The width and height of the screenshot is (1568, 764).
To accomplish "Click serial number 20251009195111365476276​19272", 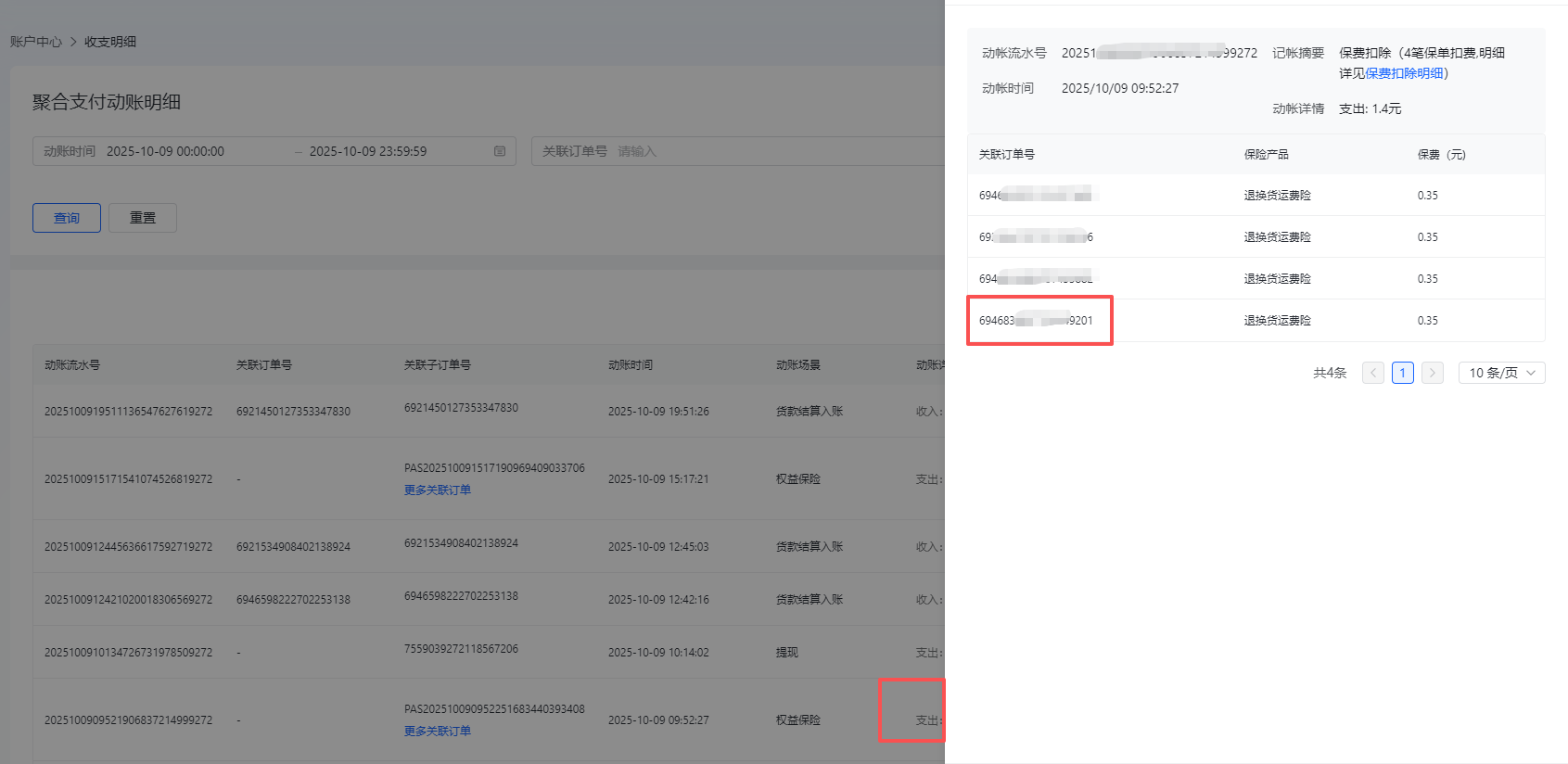I will click(x=128, y=411).
